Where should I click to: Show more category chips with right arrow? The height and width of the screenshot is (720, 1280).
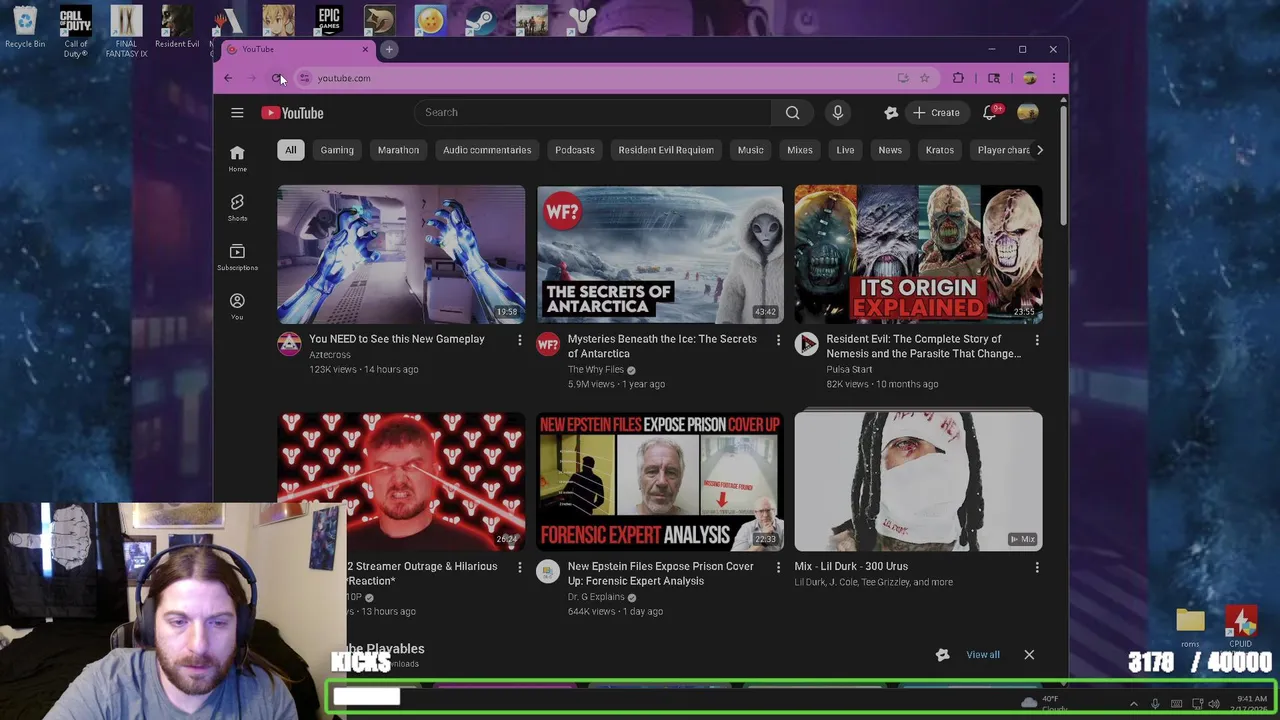1040,150
